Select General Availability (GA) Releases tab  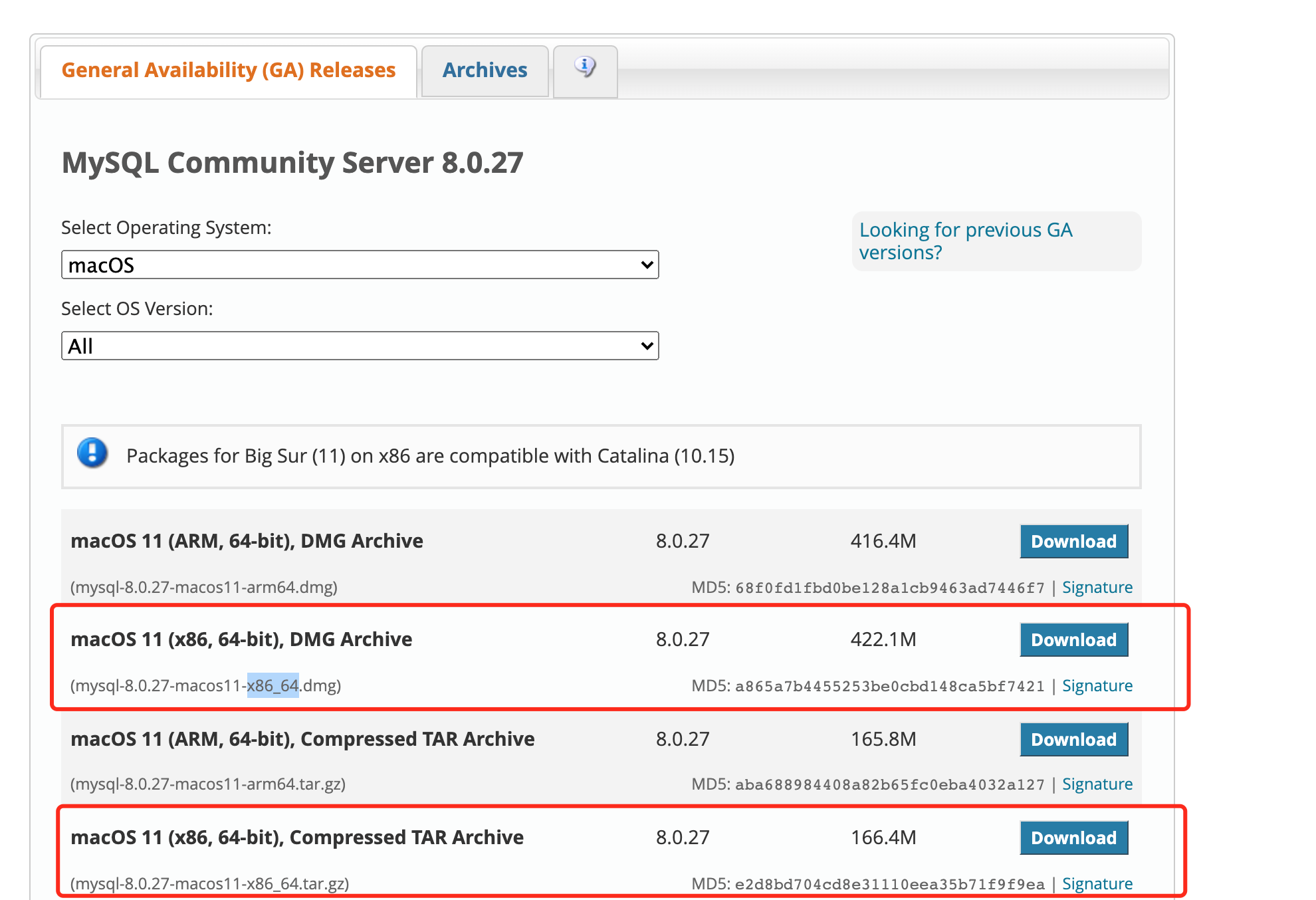228,70
